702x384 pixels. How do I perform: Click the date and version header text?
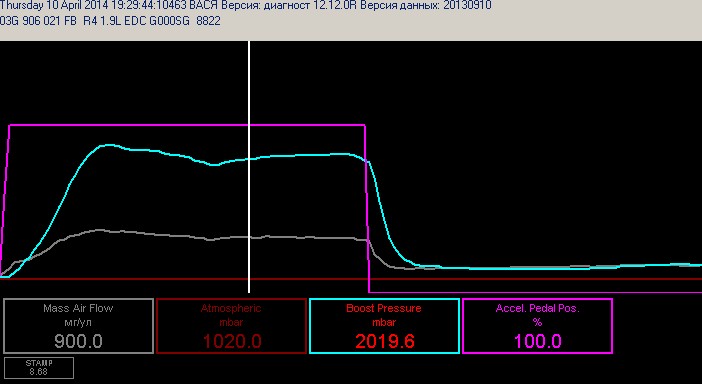pos(246,5)
